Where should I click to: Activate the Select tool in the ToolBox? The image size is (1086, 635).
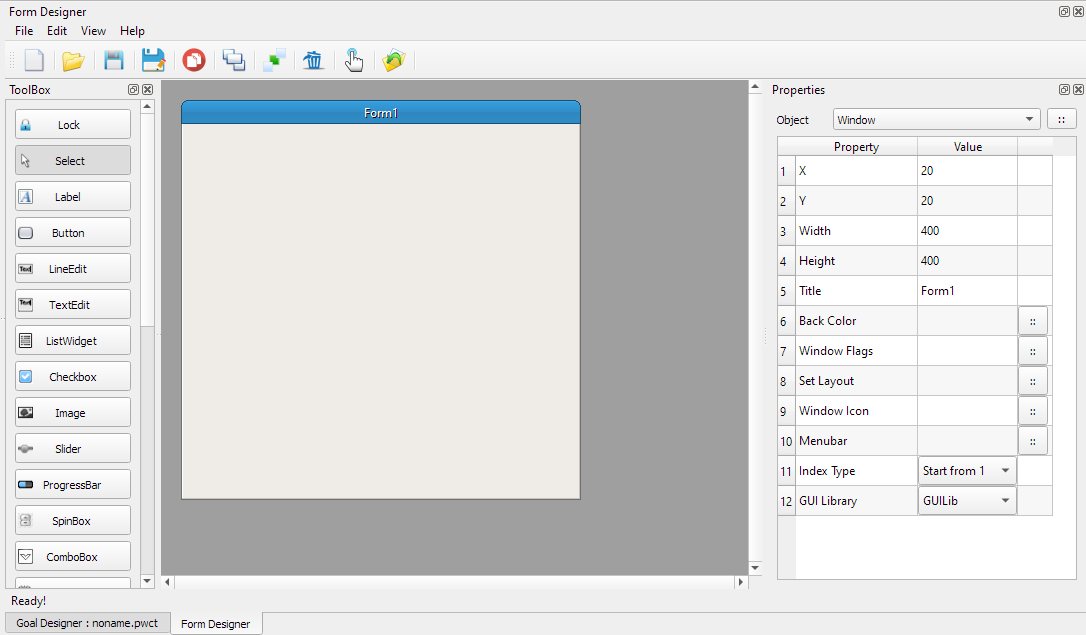point(72,159)
